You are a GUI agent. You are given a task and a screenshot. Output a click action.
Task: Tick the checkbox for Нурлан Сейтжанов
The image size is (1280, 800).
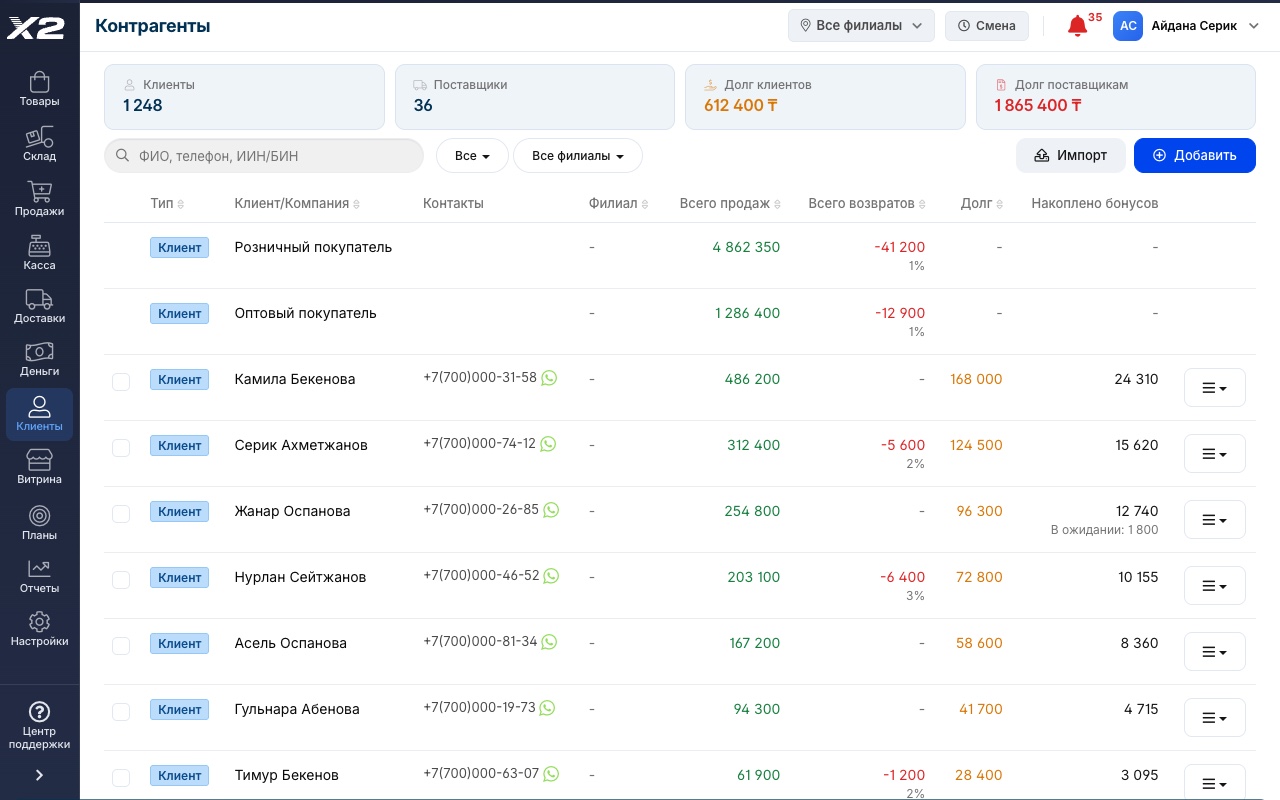[x=121, y=579]
